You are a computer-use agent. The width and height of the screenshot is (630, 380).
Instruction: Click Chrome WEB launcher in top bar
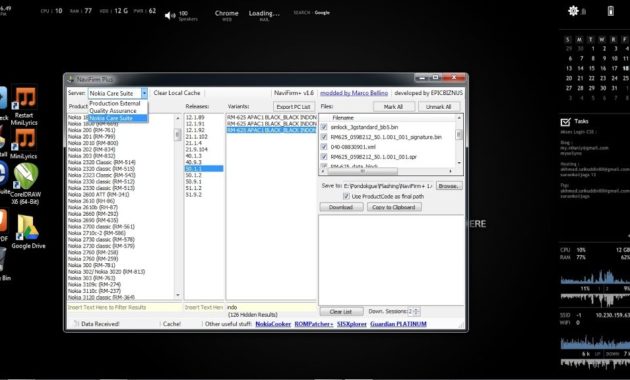pos(227,15)
